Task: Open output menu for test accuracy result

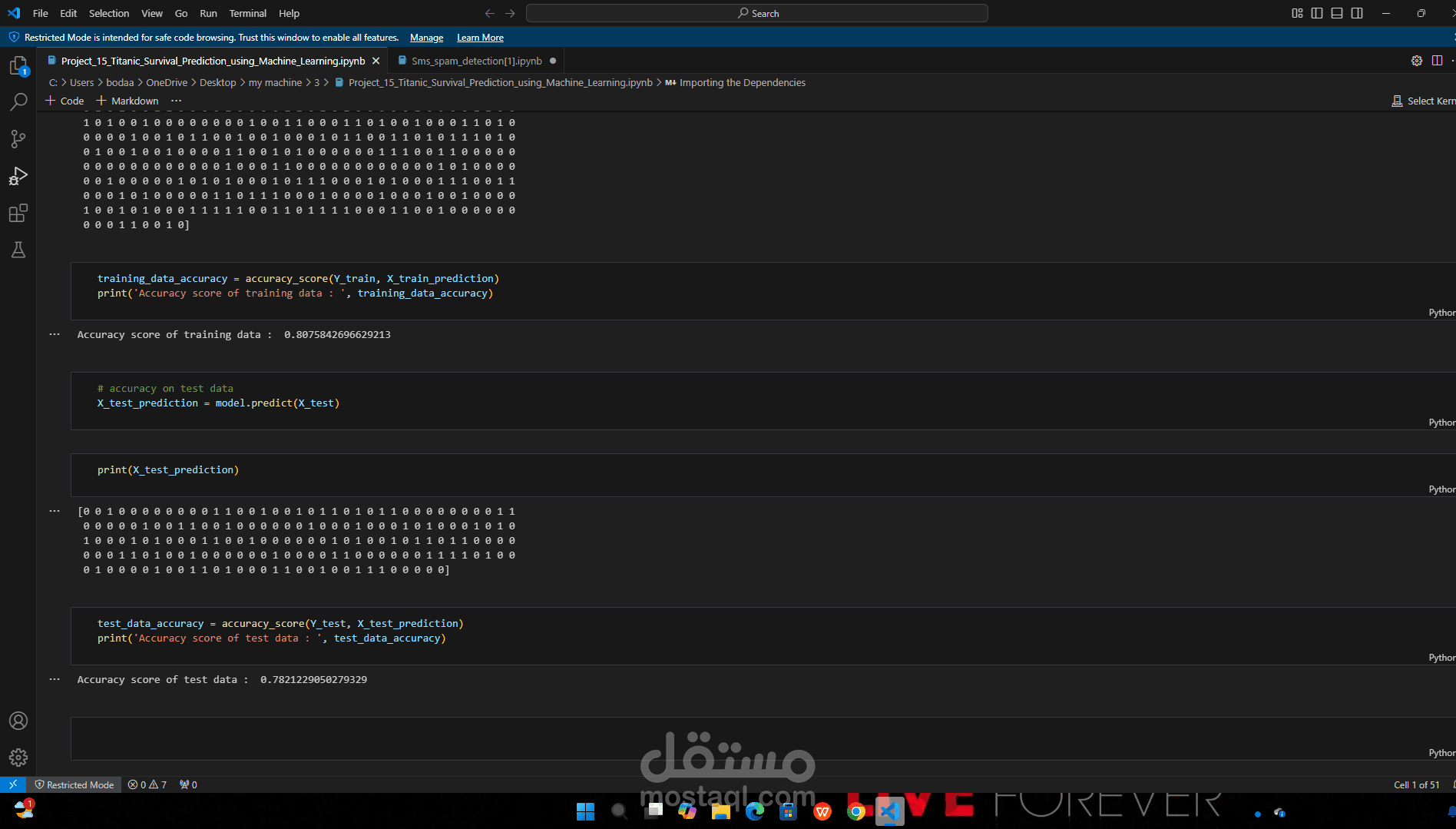Action: click(x=55, y=679)
